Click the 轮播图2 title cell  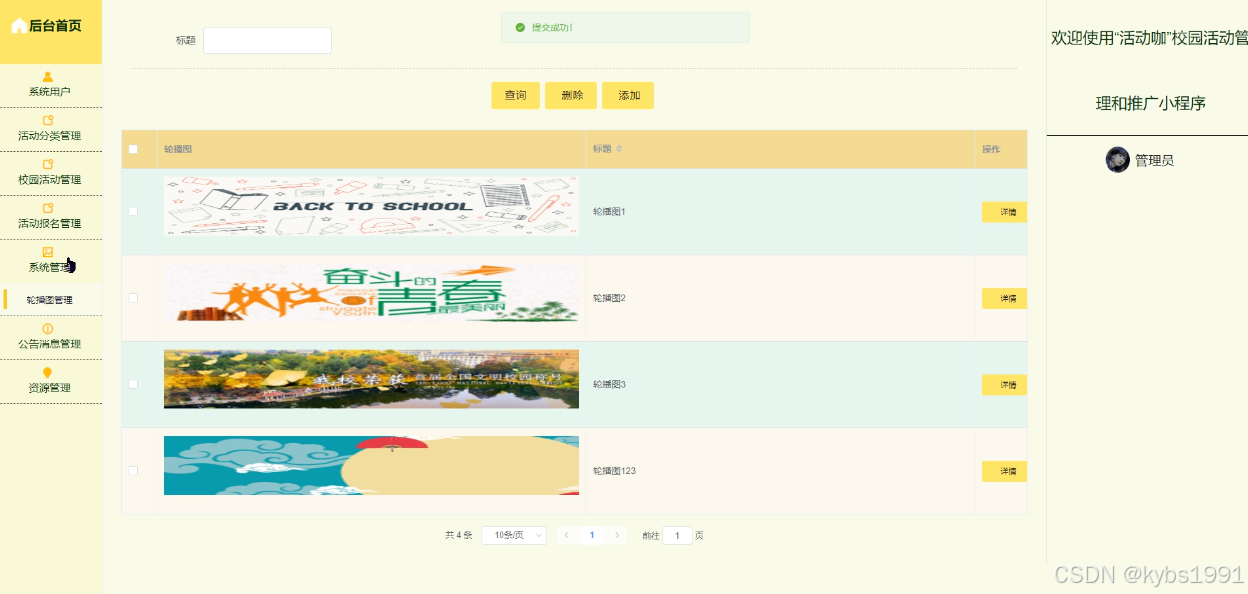pos(781,298)
